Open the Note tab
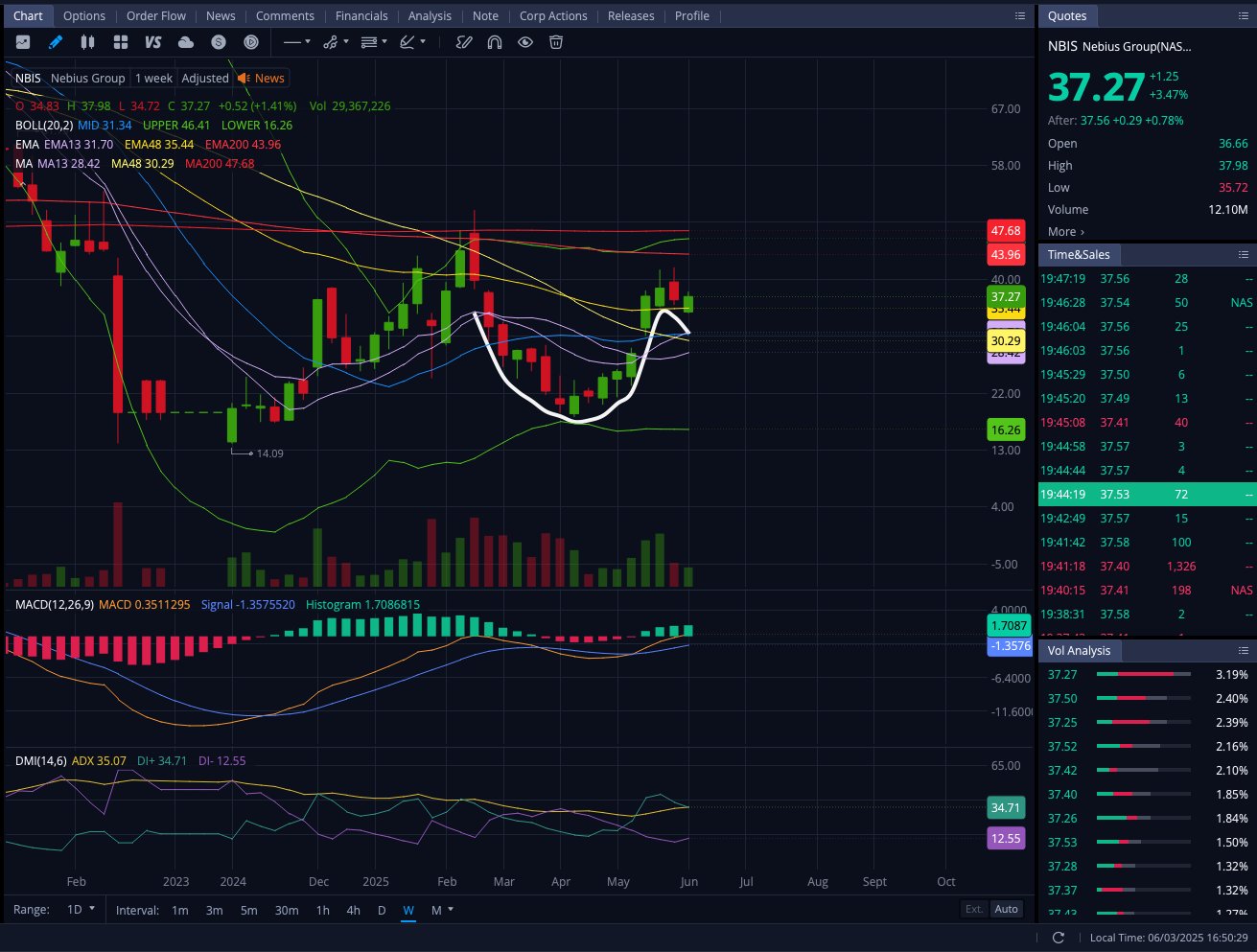 click(x=485, y=16)
